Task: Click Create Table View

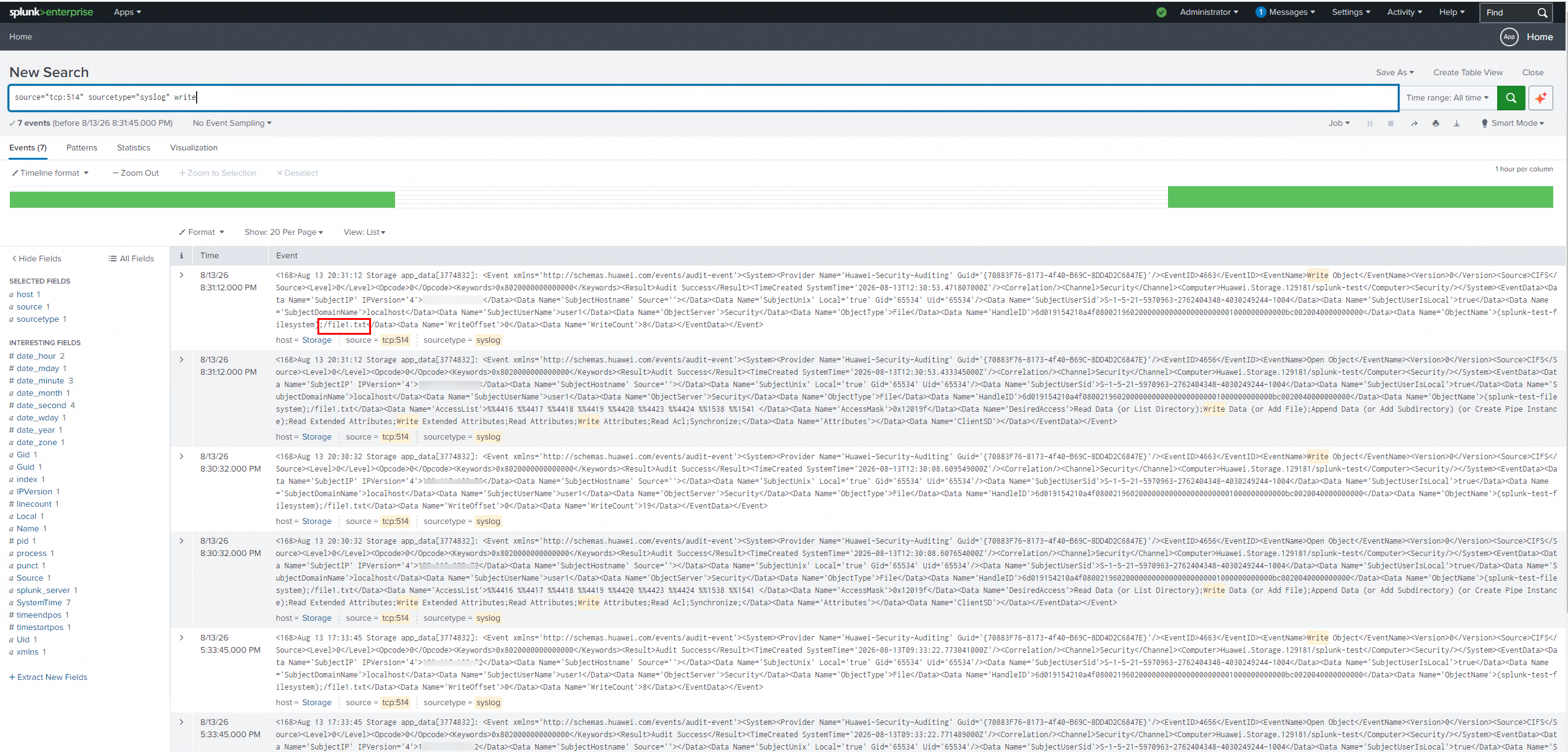Action: click(1468, 73)
